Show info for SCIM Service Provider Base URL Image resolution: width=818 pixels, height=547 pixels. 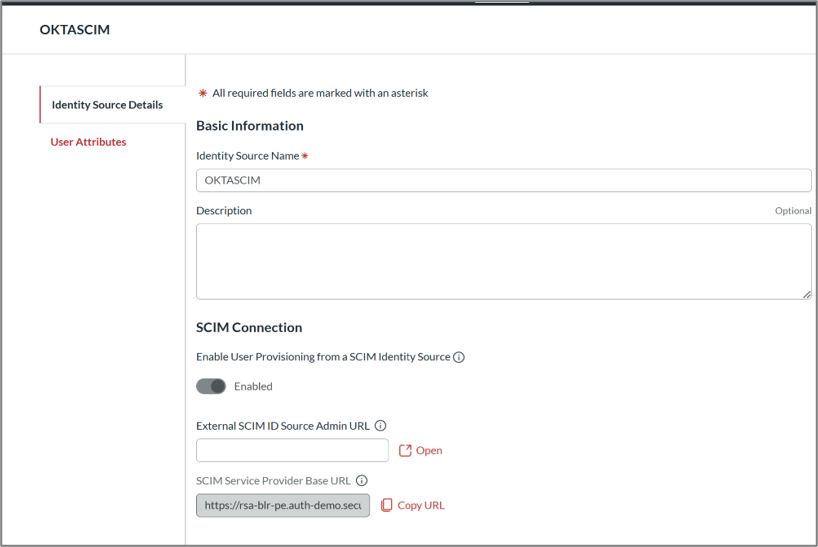click(362, 480)
